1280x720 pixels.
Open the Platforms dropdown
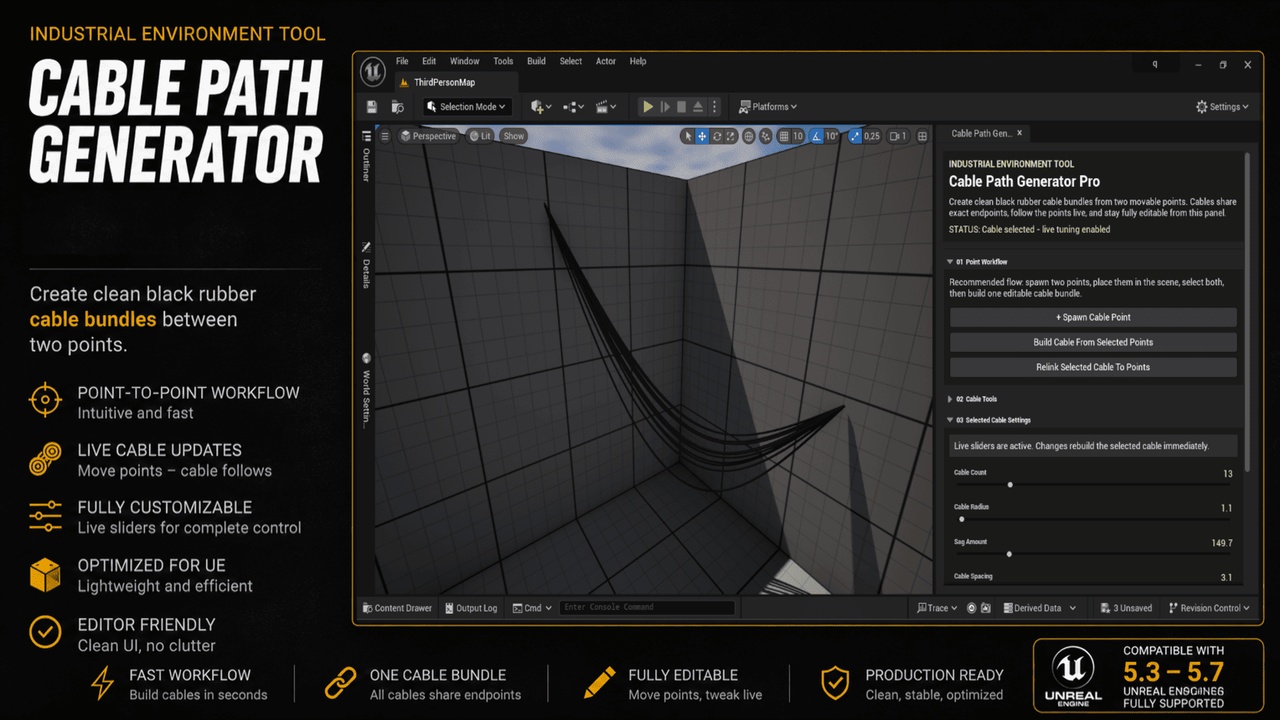(768, 107)
